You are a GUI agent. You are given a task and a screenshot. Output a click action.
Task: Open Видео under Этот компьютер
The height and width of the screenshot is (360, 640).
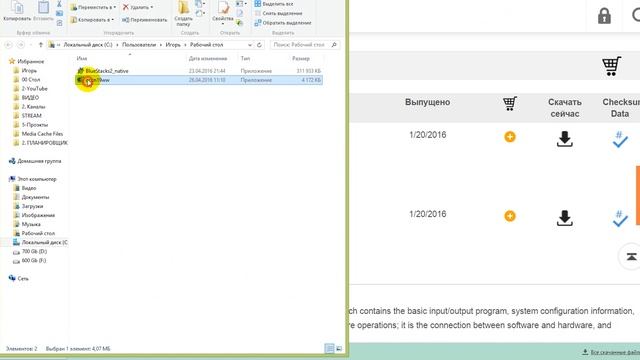point(29,188)
